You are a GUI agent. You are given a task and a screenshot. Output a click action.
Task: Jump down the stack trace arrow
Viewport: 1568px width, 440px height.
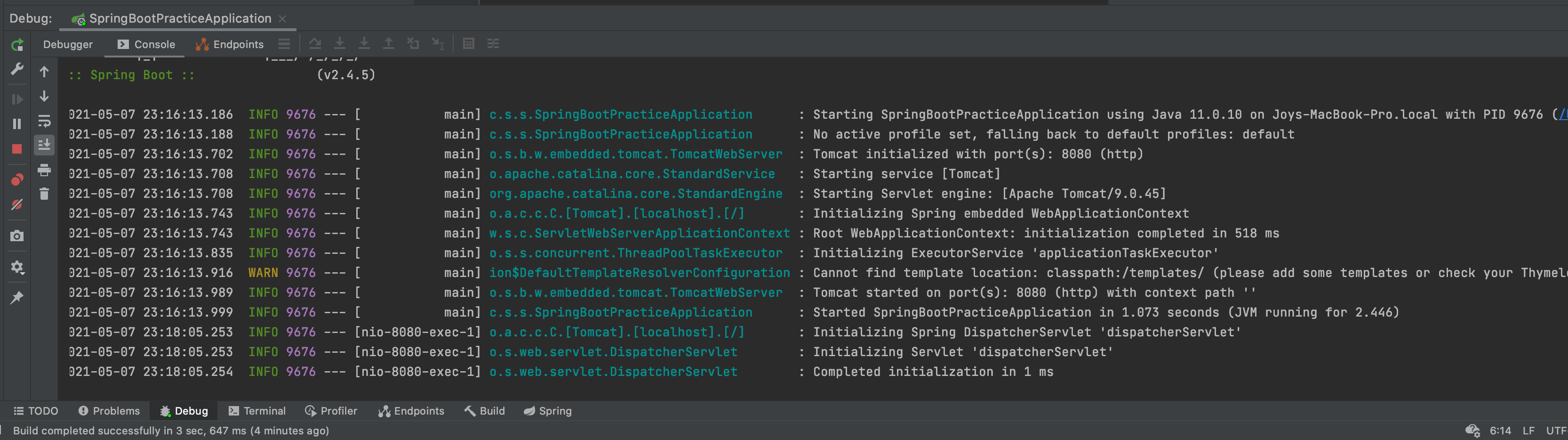pos(44,96)
